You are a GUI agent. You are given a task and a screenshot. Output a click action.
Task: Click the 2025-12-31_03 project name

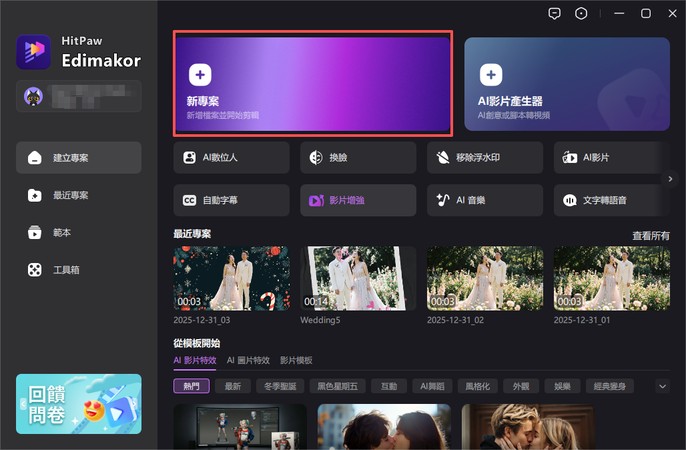(x=202, y=320)
